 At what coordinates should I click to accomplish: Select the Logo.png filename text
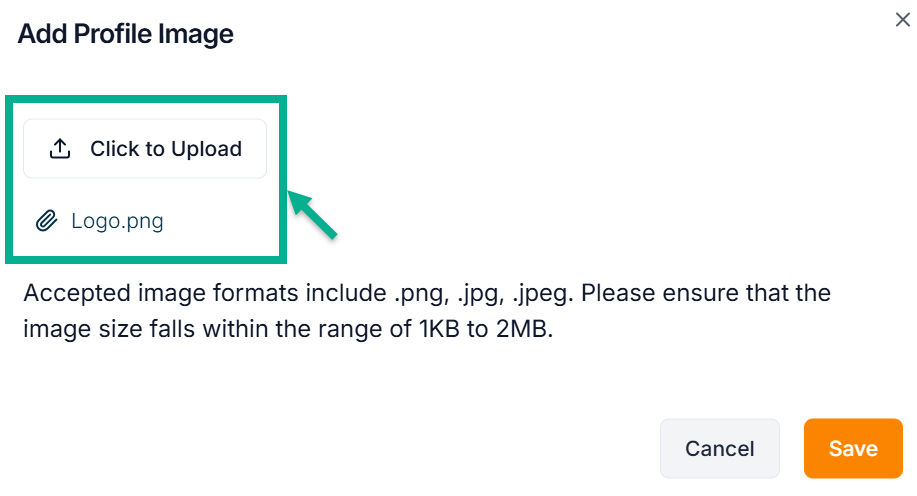coord(117,221)
